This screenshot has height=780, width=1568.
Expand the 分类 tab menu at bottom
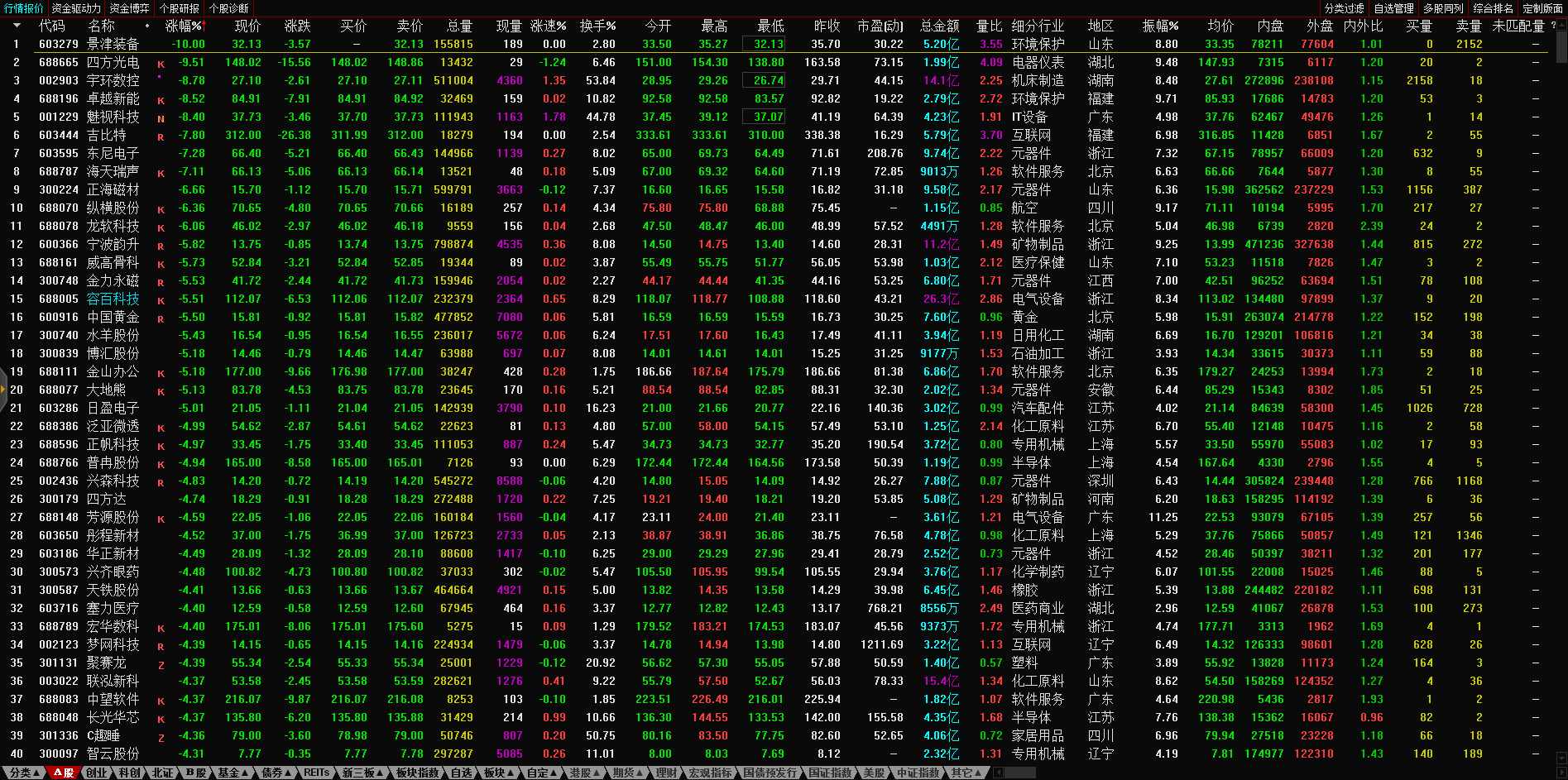click(x=23, y=773)
